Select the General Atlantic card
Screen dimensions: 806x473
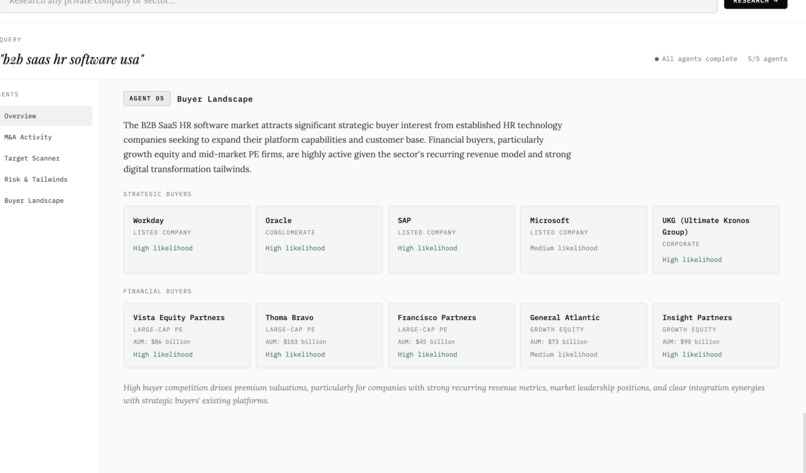(x=583, y=335)
